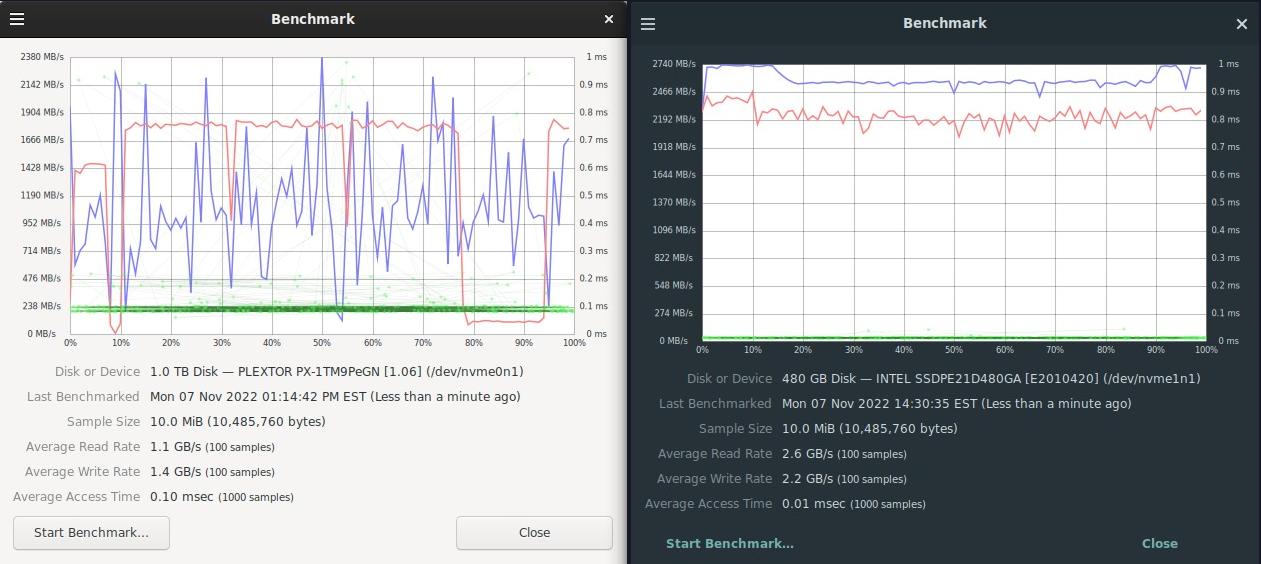Click Benchmark title of the INTEL window
This screenshot has width=1261, height=564.
pyautogui.click(x=945, y=23)
